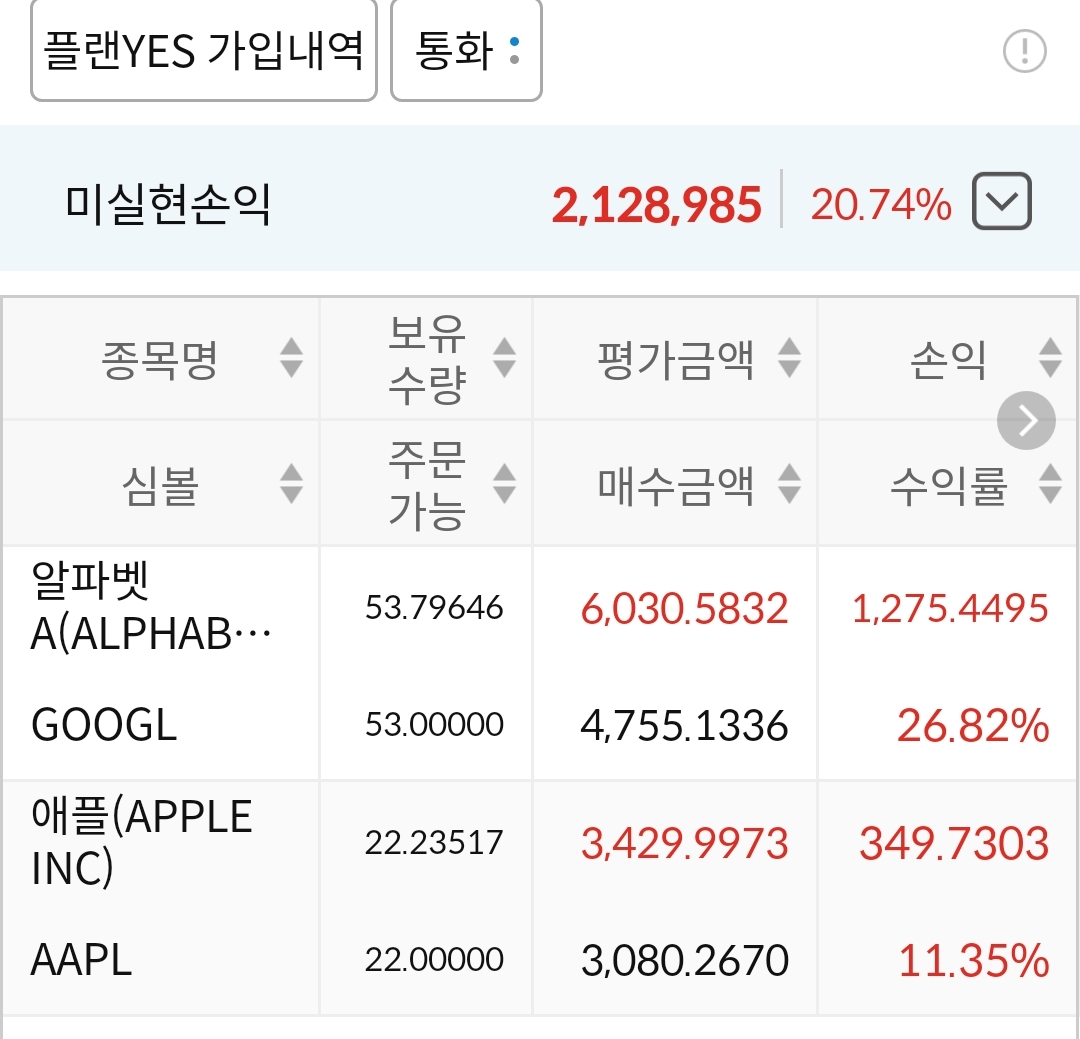Open the AAPL symbol entry
The image size is (1080, 1039).
[x=81, y=960]
